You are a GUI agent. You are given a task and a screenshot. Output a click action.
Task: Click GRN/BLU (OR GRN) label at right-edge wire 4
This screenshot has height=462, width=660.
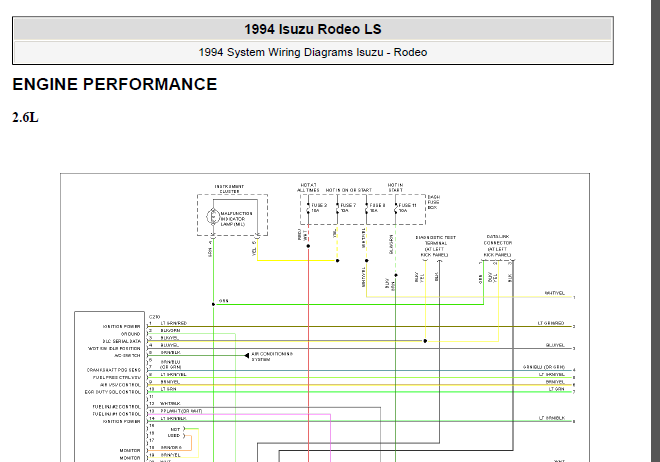click(x=544, y=367)
